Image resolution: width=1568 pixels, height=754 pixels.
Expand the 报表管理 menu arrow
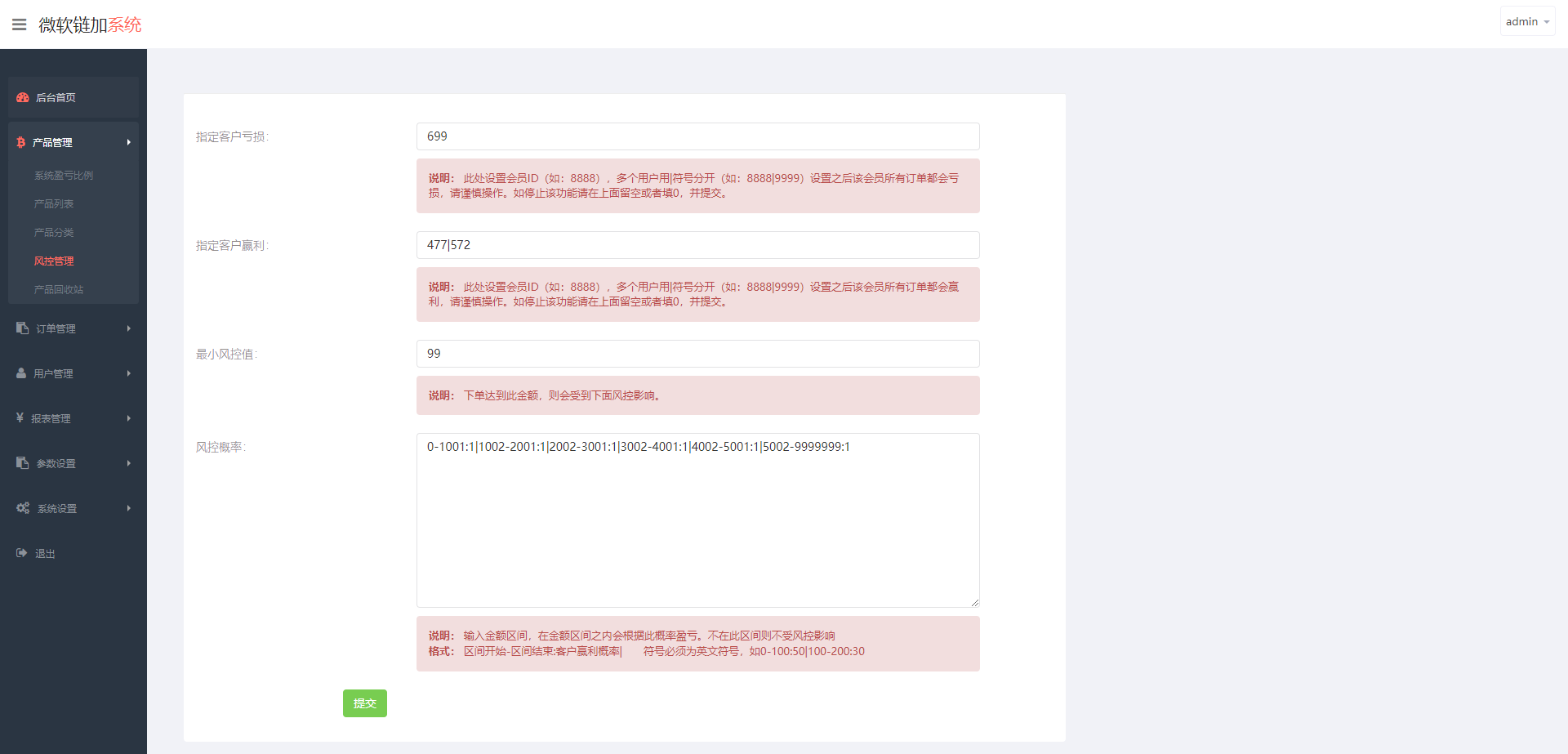click(x=128, y=418)
